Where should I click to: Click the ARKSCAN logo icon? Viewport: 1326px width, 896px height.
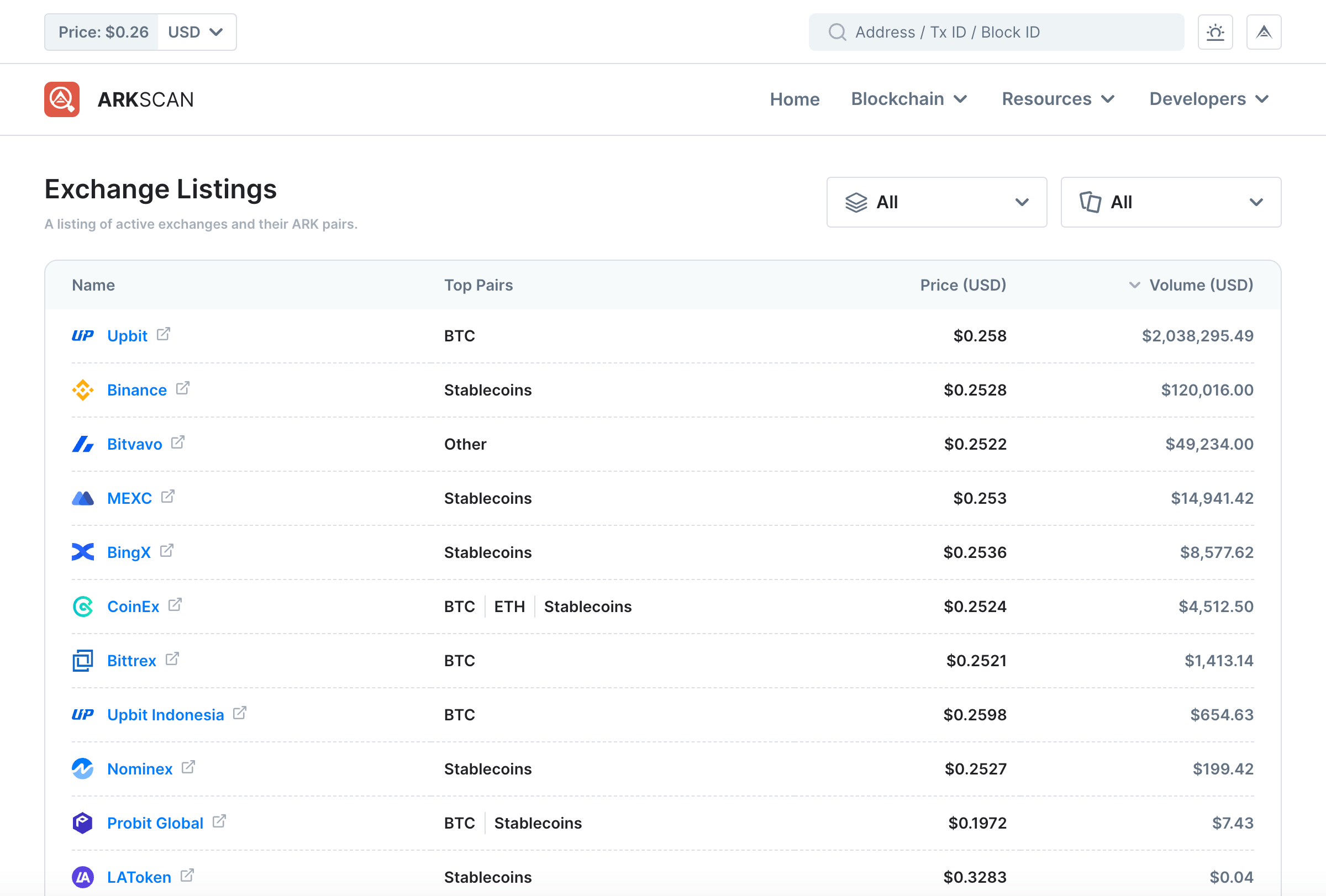point(62,99)
